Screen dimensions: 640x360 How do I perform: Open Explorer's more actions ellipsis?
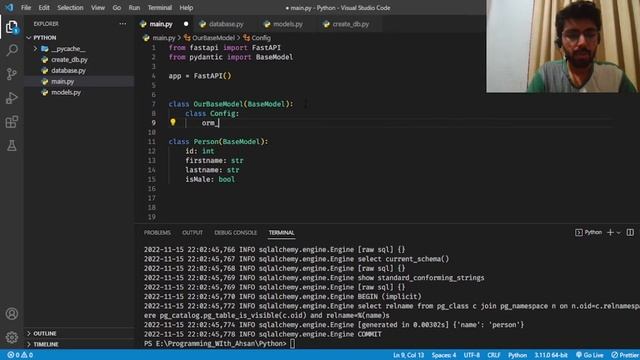pyautogui.click(x=122, y=24)
